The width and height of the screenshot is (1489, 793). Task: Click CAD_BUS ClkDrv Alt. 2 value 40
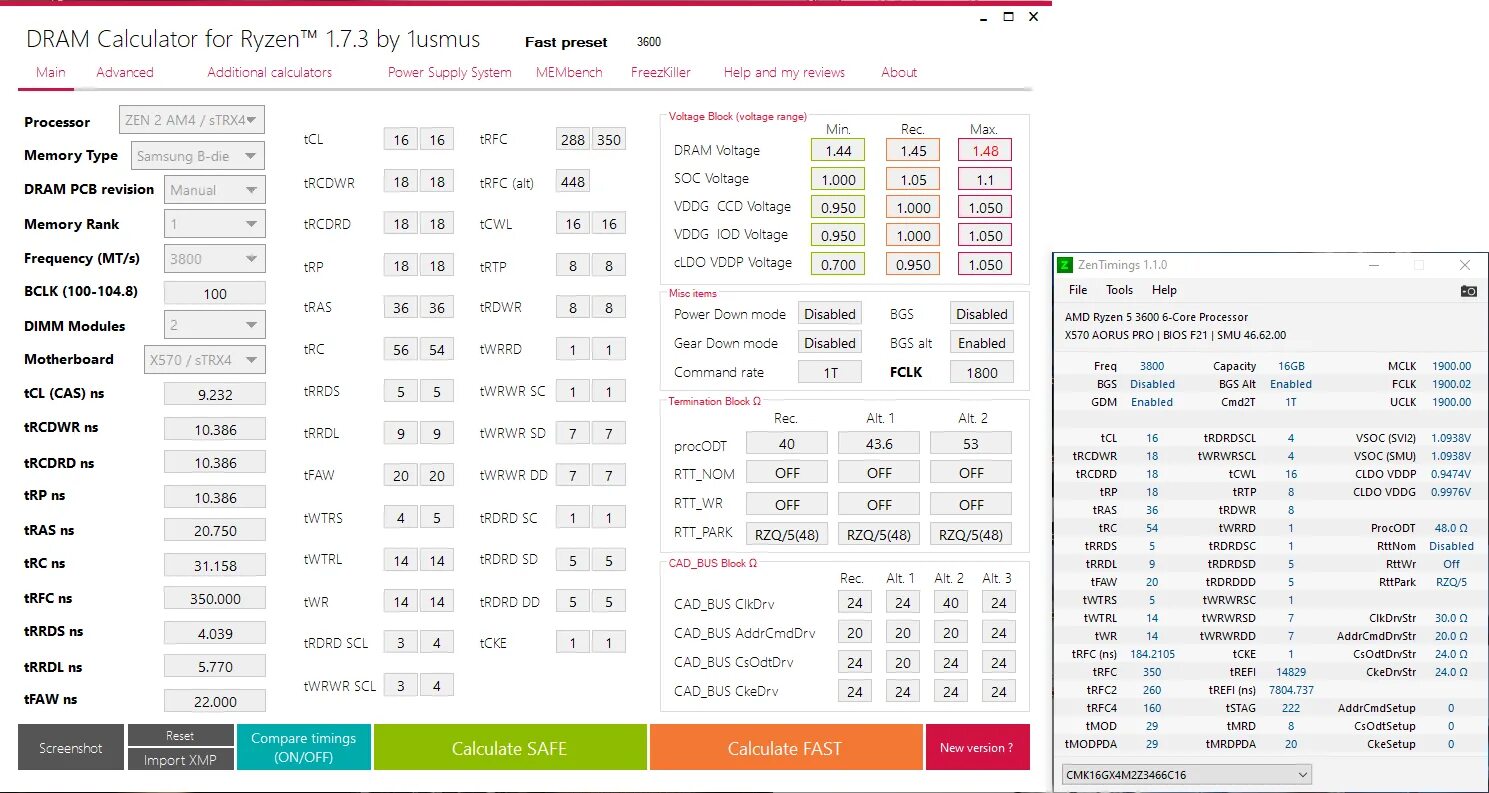951,602
